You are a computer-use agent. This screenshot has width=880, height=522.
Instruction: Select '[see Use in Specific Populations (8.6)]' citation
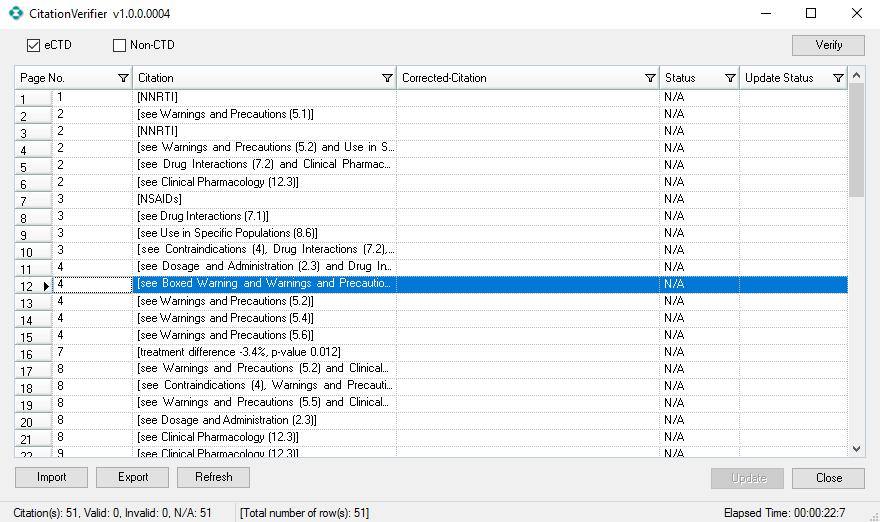pos(264,233)
